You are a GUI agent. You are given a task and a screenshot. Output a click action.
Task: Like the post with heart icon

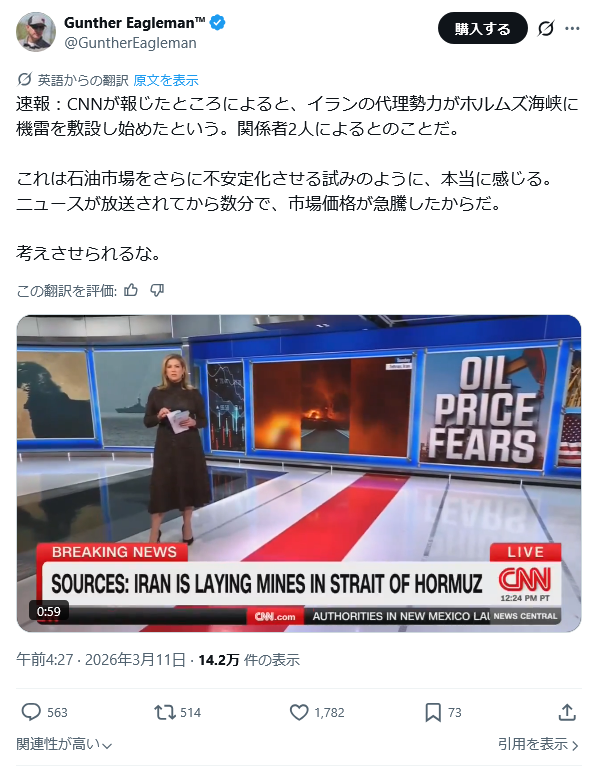point(299,712)
